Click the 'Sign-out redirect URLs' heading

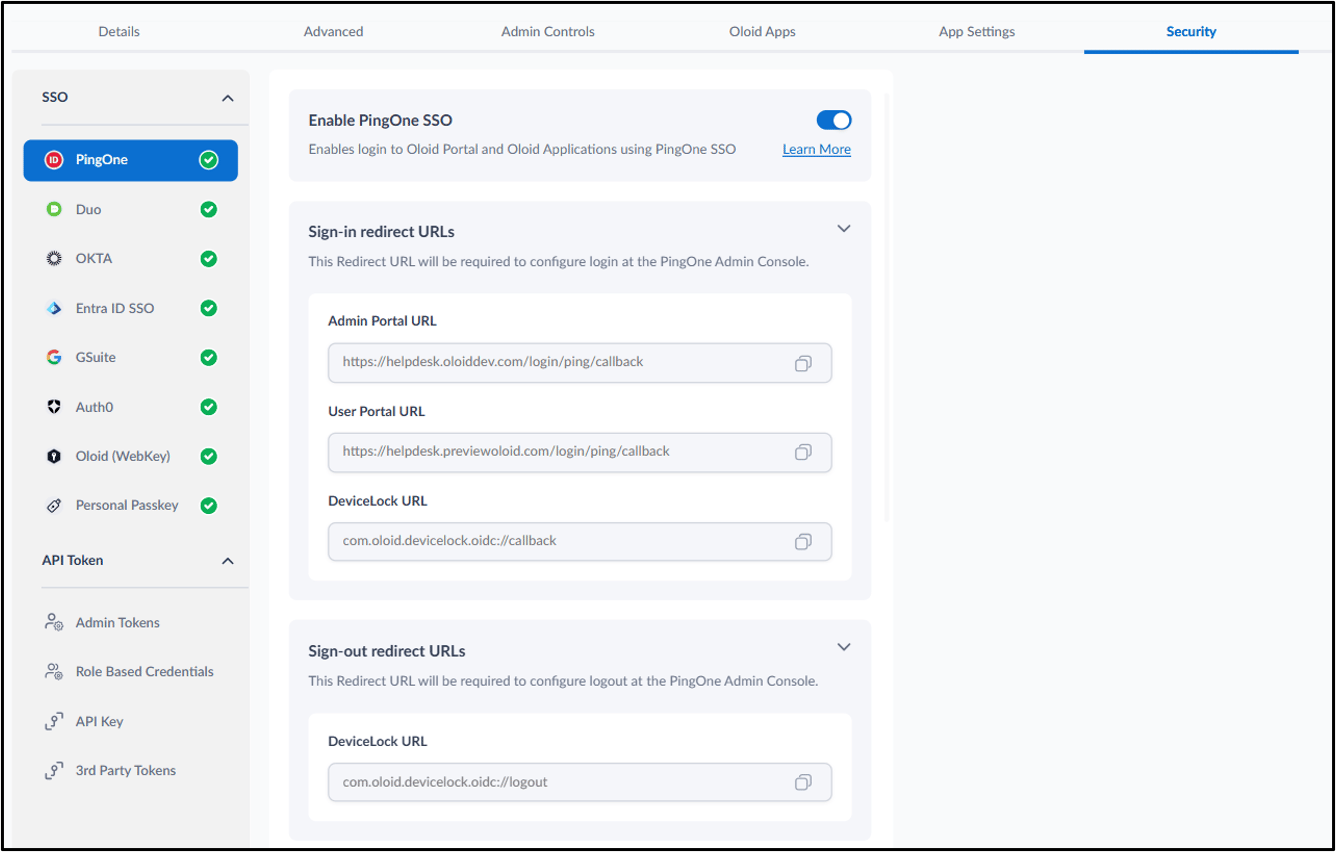(x=387, y=651)
